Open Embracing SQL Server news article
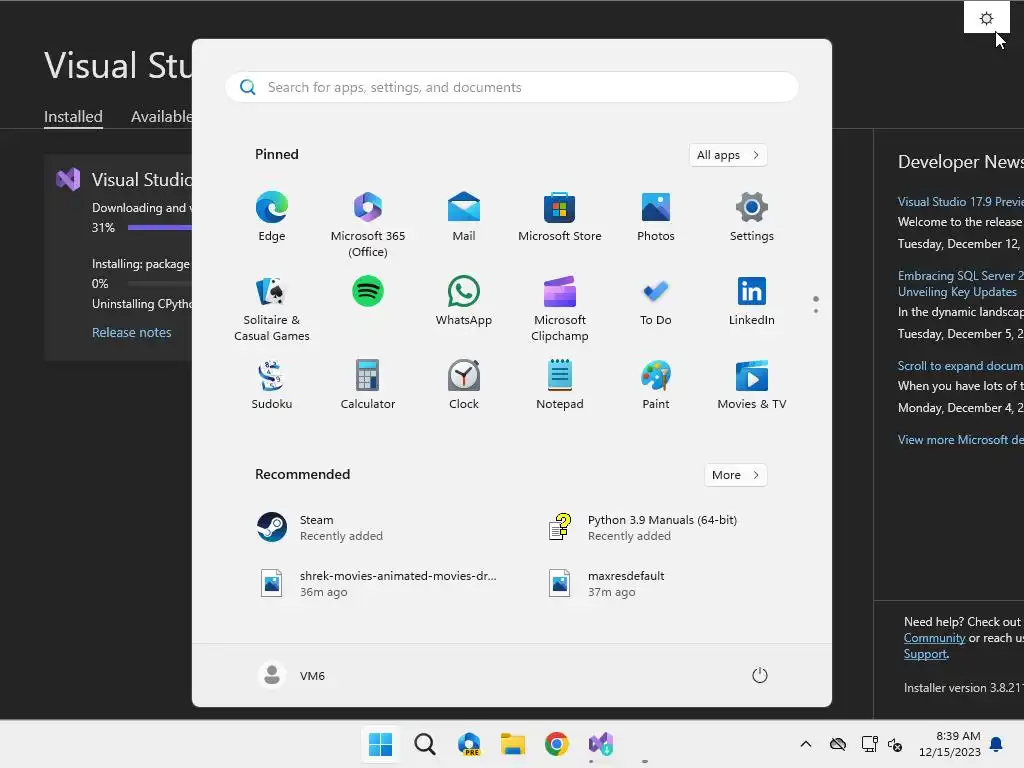Screen dimensions: 1024x768 point(960,283)
